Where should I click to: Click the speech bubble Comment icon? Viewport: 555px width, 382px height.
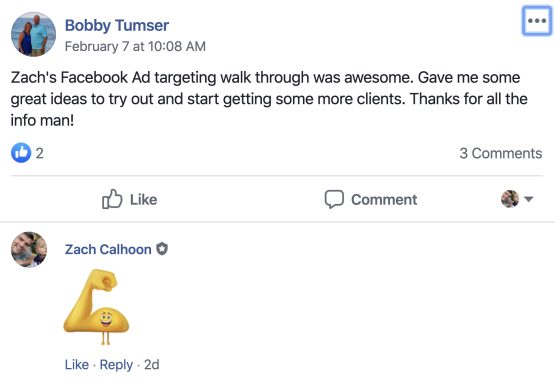pyautogui.click(x=334, y=199)
